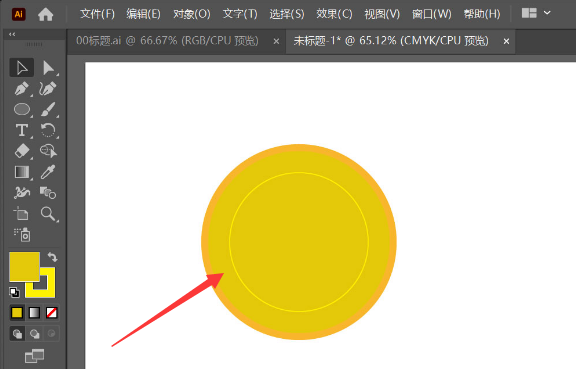Open the change screen mode button
The image size is (576, 369).
coord(34,356)
